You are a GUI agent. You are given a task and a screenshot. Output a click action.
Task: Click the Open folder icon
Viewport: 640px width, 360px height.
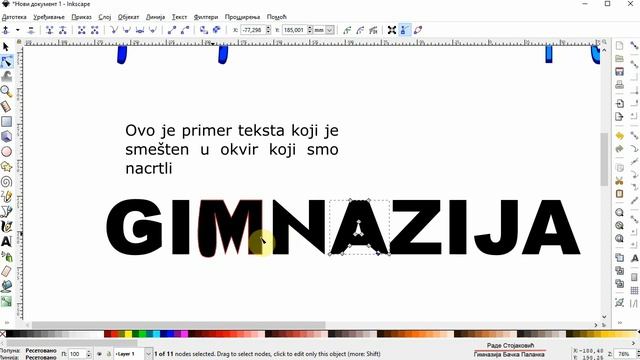coord(620,58)
